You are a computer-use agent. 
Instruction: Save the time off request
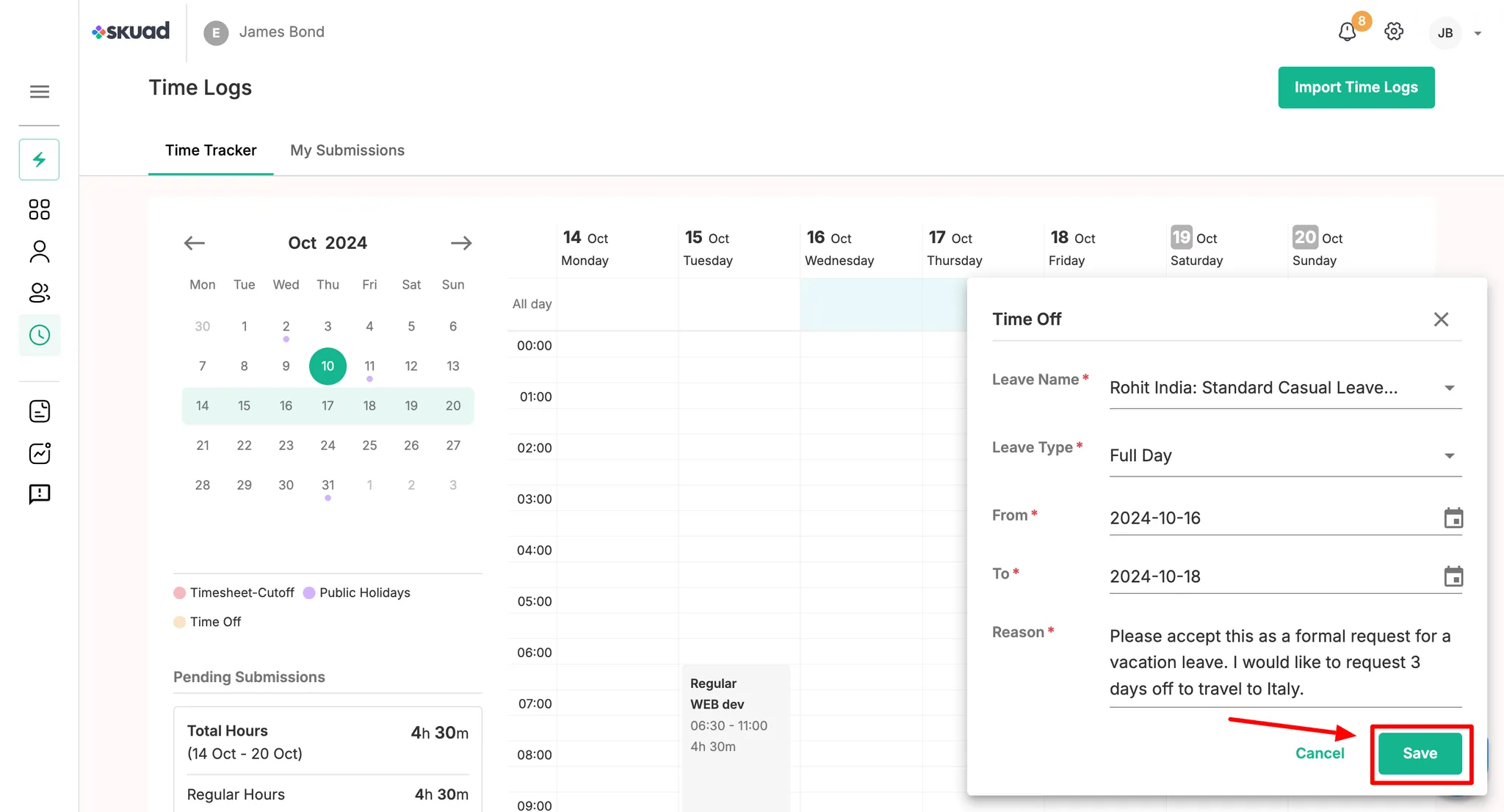[1419, 753]
